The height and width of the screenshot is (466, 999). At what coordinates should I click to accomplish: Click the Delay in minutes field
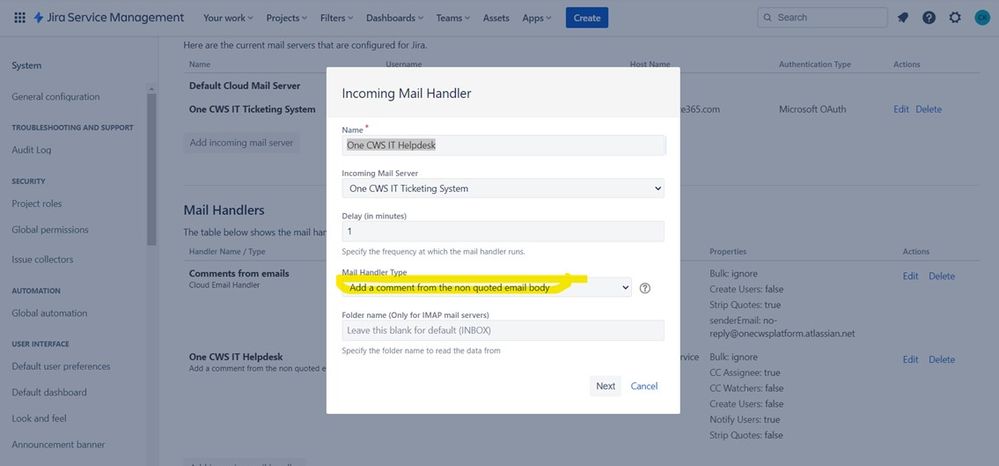coord(503,231)
